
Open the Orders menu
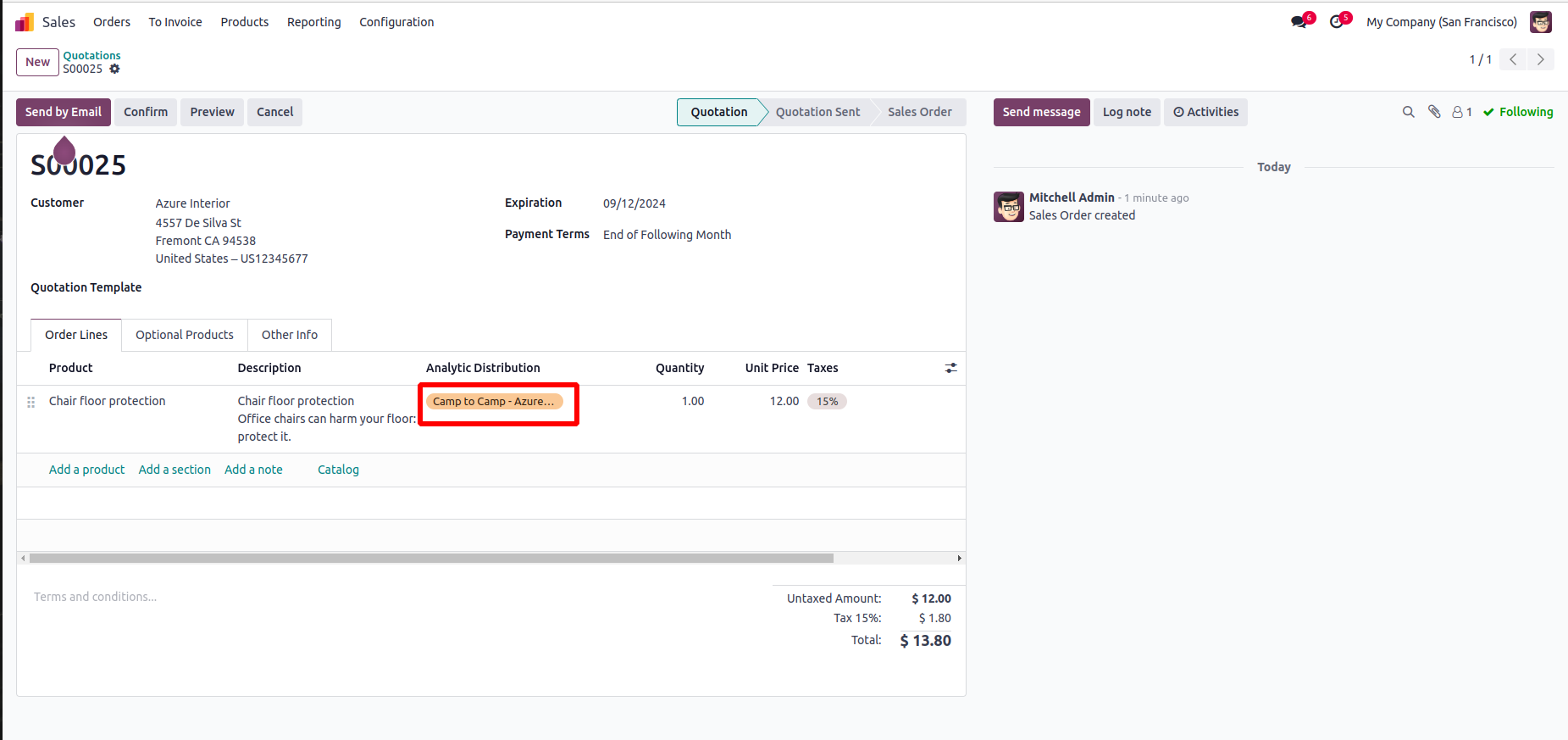tap(112, 22)
